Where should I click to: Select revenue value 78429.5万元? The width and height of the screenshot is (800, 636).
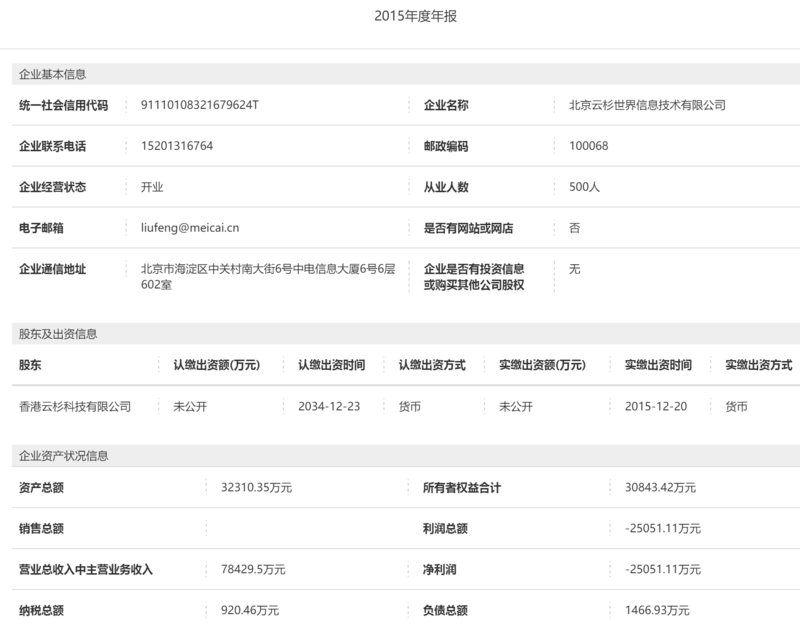(x=253, y=570)
